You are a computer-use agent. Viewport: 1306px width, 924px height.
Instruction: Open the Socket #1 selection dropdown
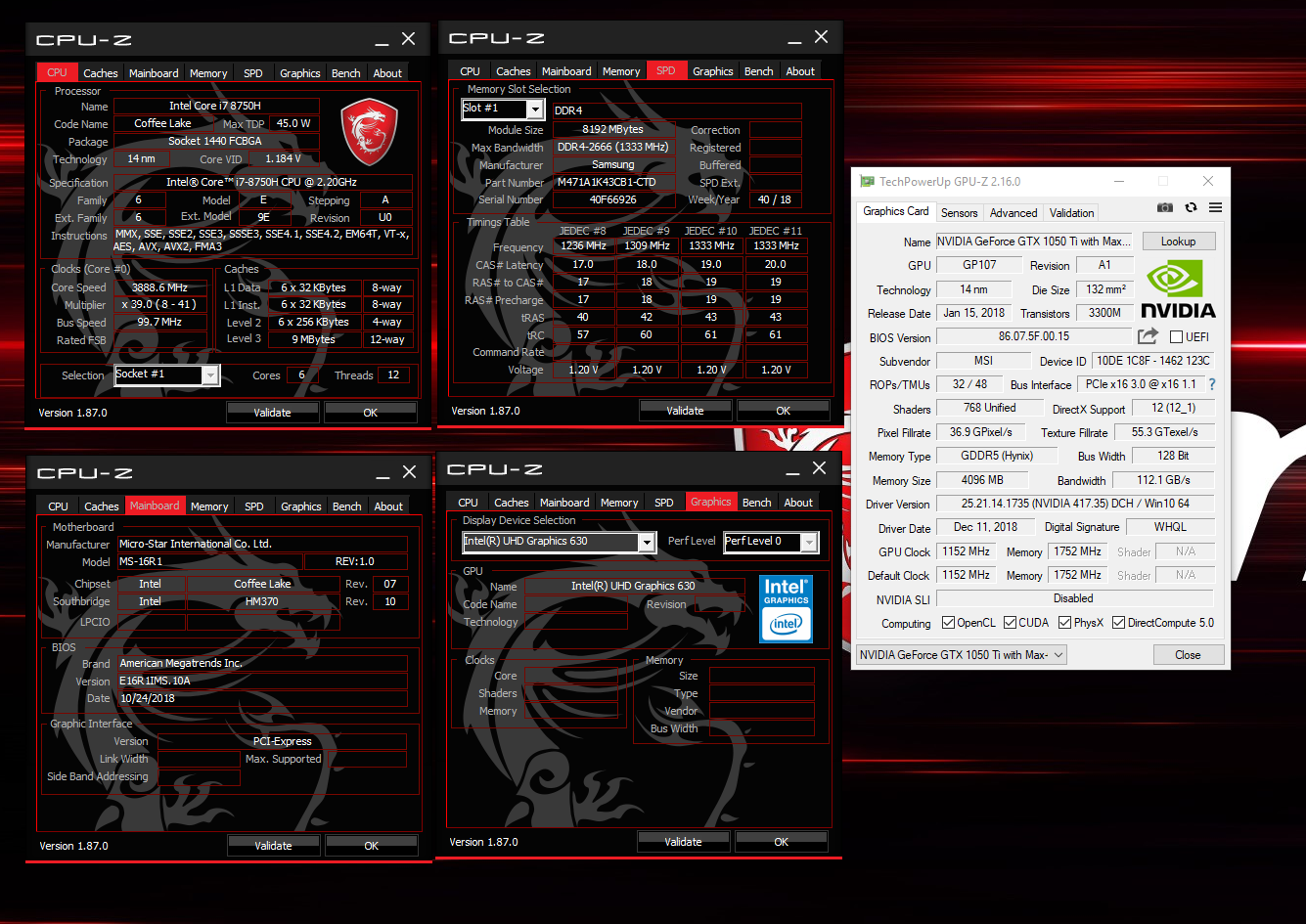tap(167, 374)
